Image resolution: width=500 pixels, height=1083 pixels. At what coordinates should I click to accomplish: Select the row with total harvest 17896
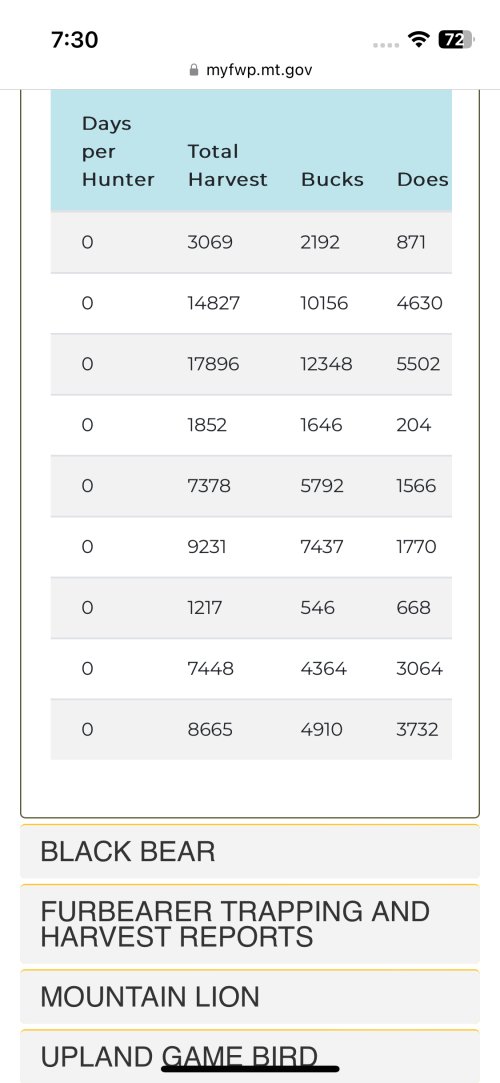(x=251, y=364)
